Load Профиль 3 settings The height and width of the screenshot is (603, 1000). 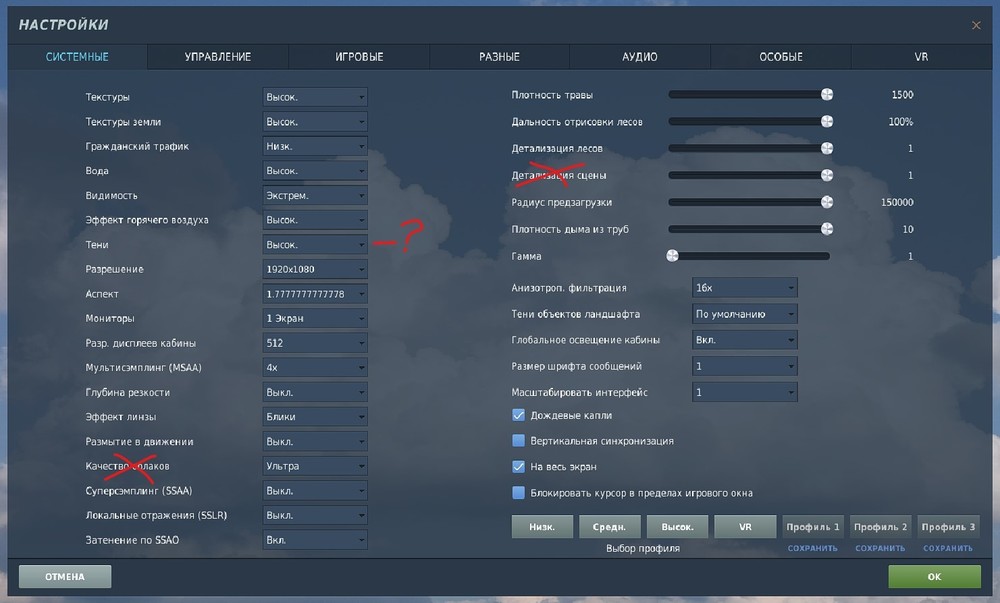(948, 527)
